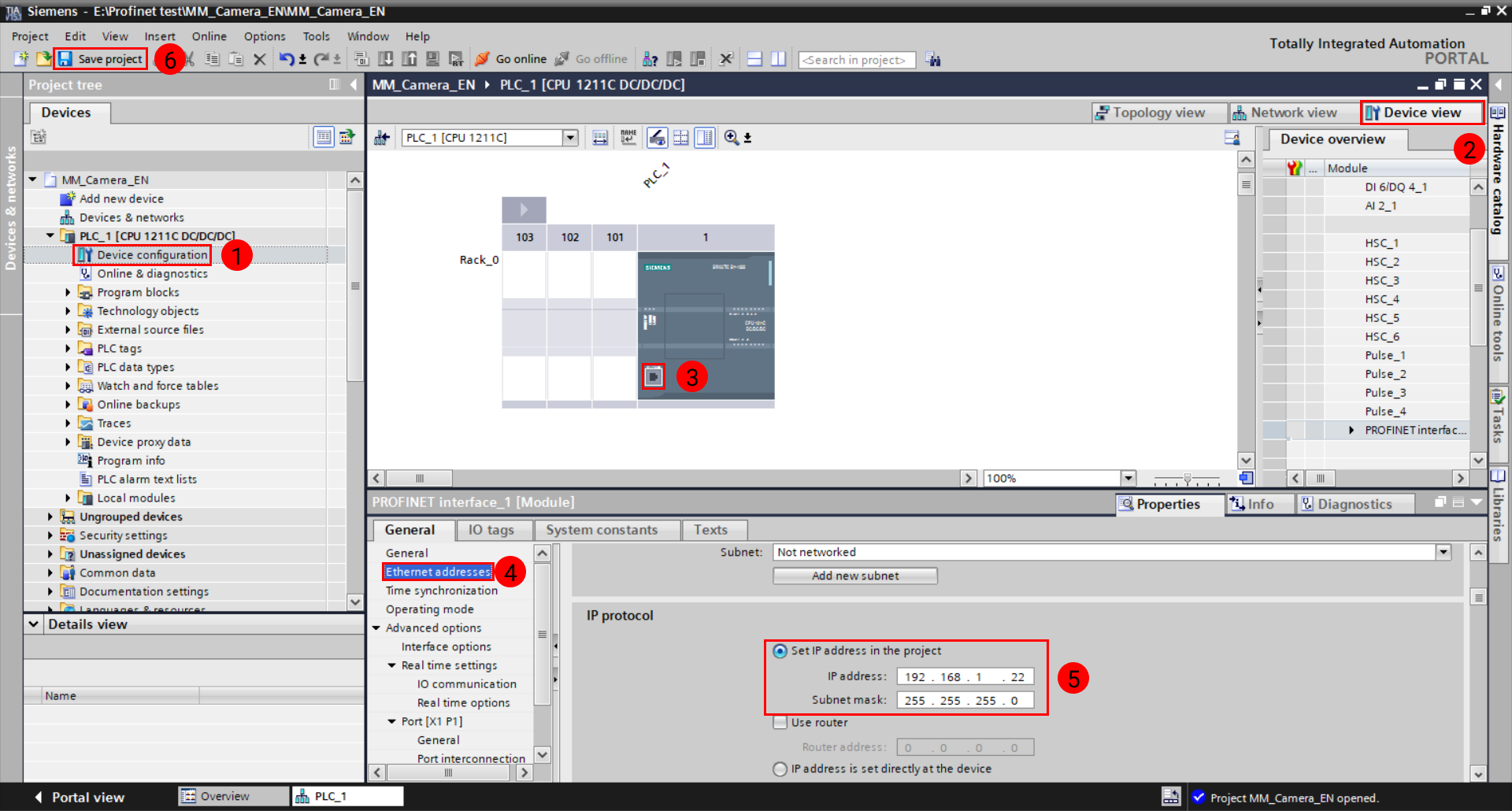Open the Subnet dropdown

1443,553
